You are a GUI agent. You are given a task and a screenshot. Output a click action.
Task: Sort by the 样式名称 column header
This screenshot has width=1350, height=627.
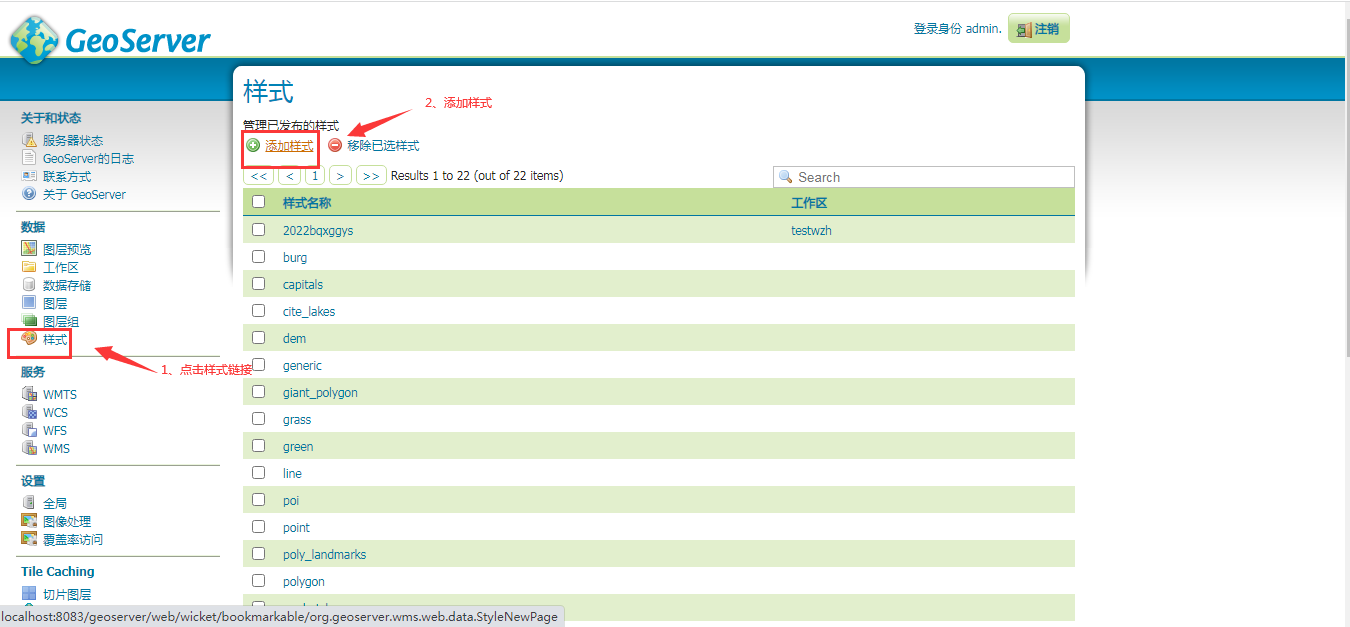click(307, 203)
